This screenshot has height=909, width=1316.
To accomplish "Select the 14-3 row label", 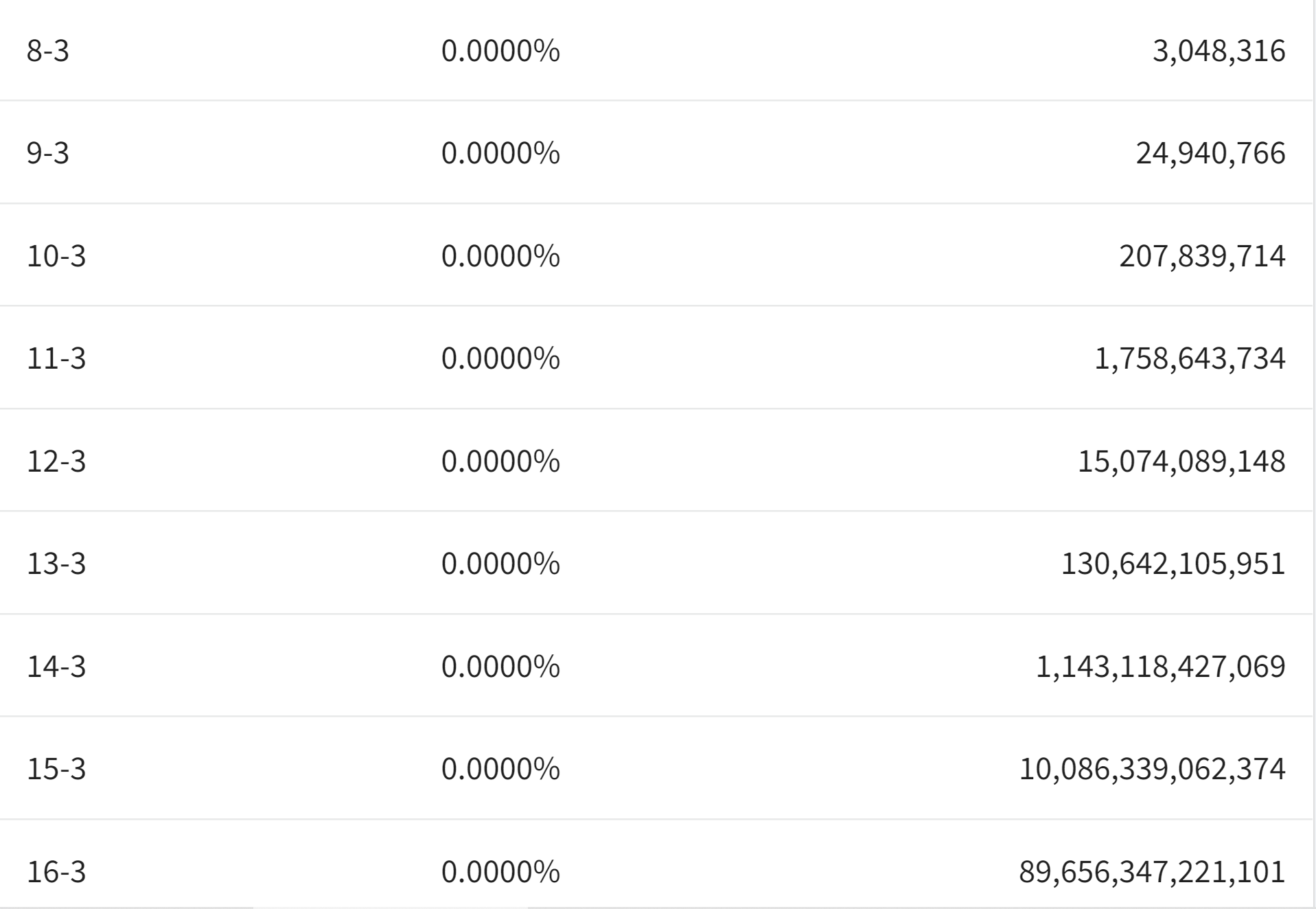I will point(56,667).
